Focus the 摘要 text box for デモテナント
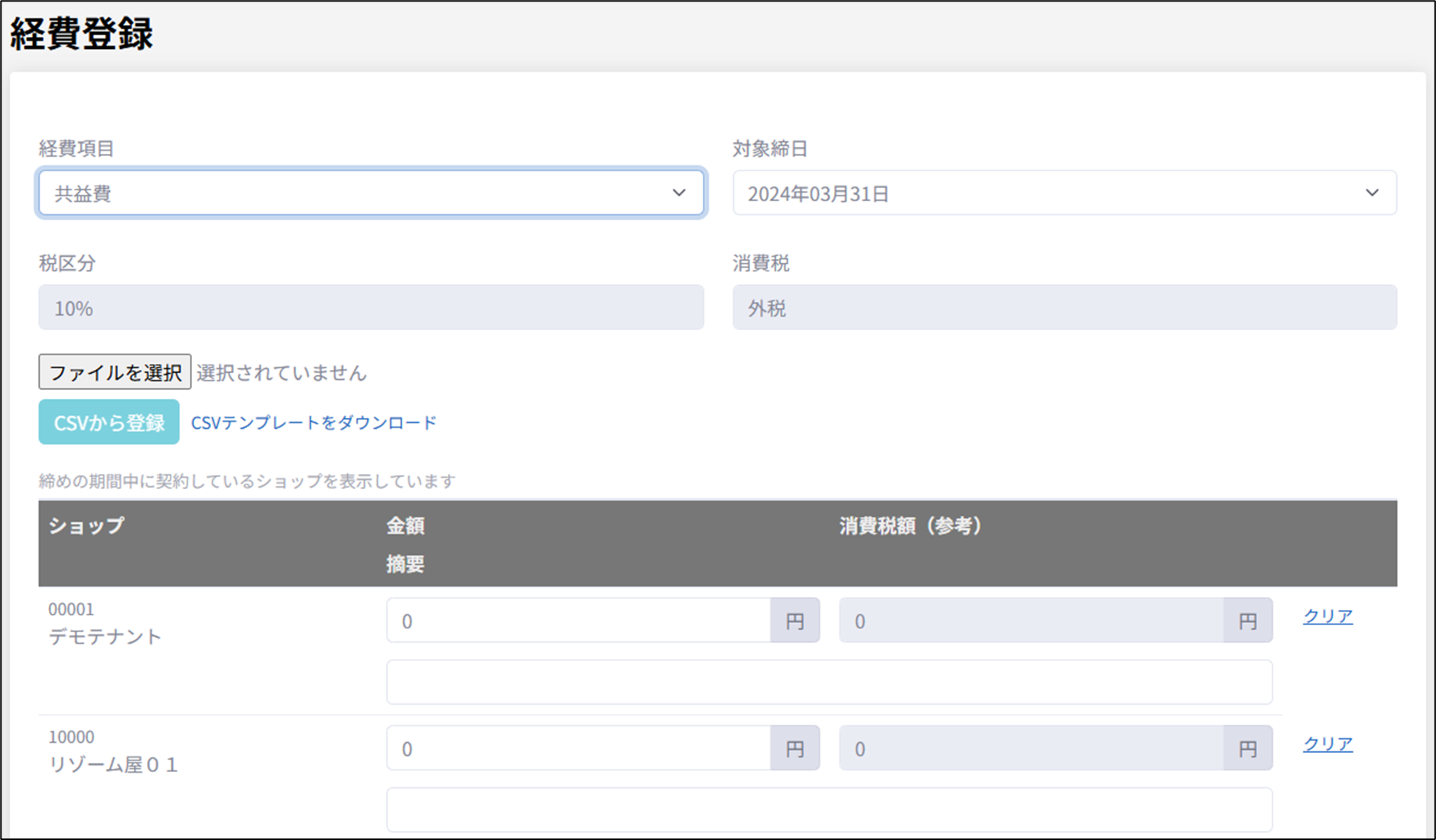The width and height of the screenshot is (1436, 840). (829, 682)
